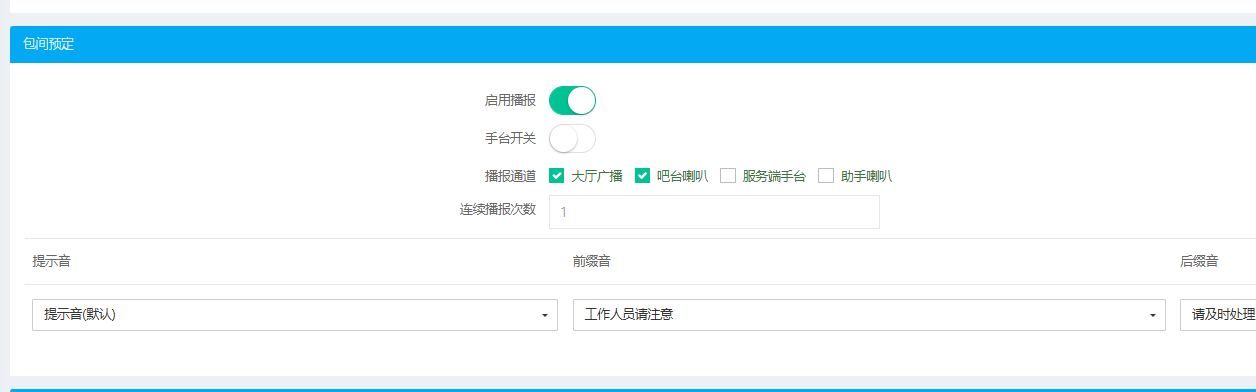Open the 工作人员请注意 prefix dropdown
1256x392 pixels.
coord(869,315)
